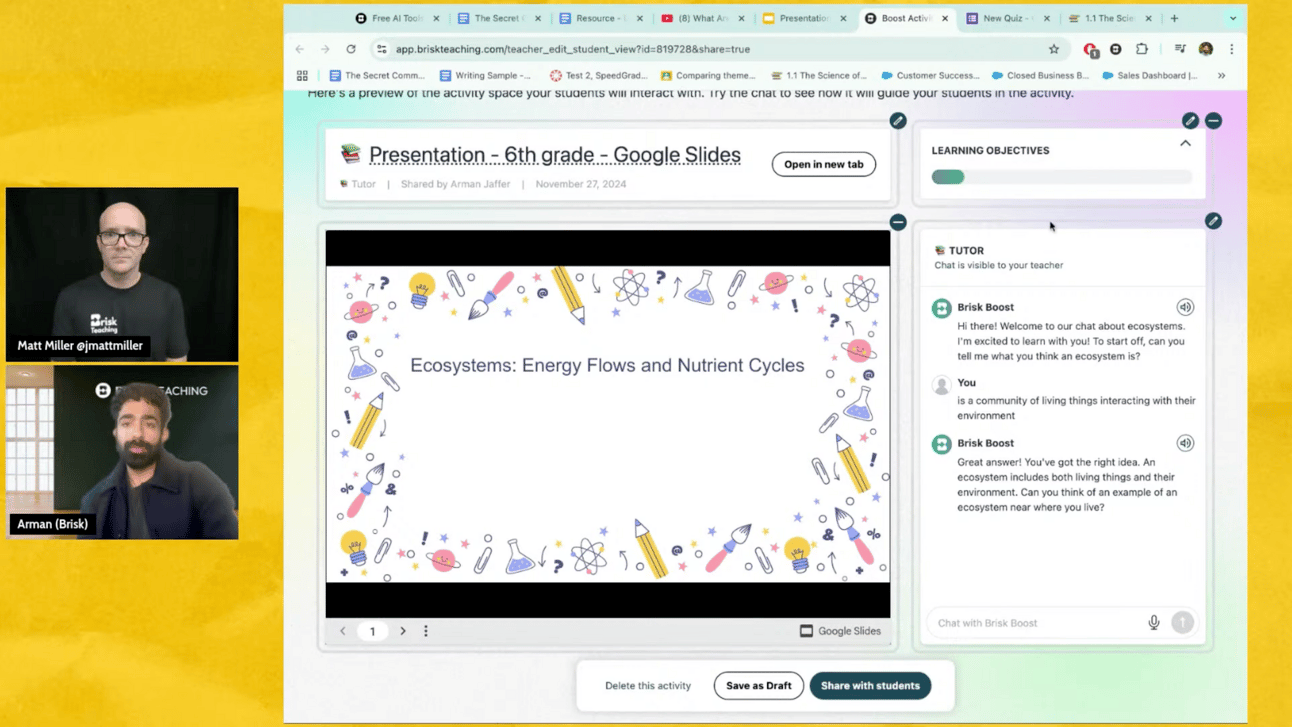Click Delete this activity
The height and width of the screenshot is (727, 1292).
coord(648,686)
